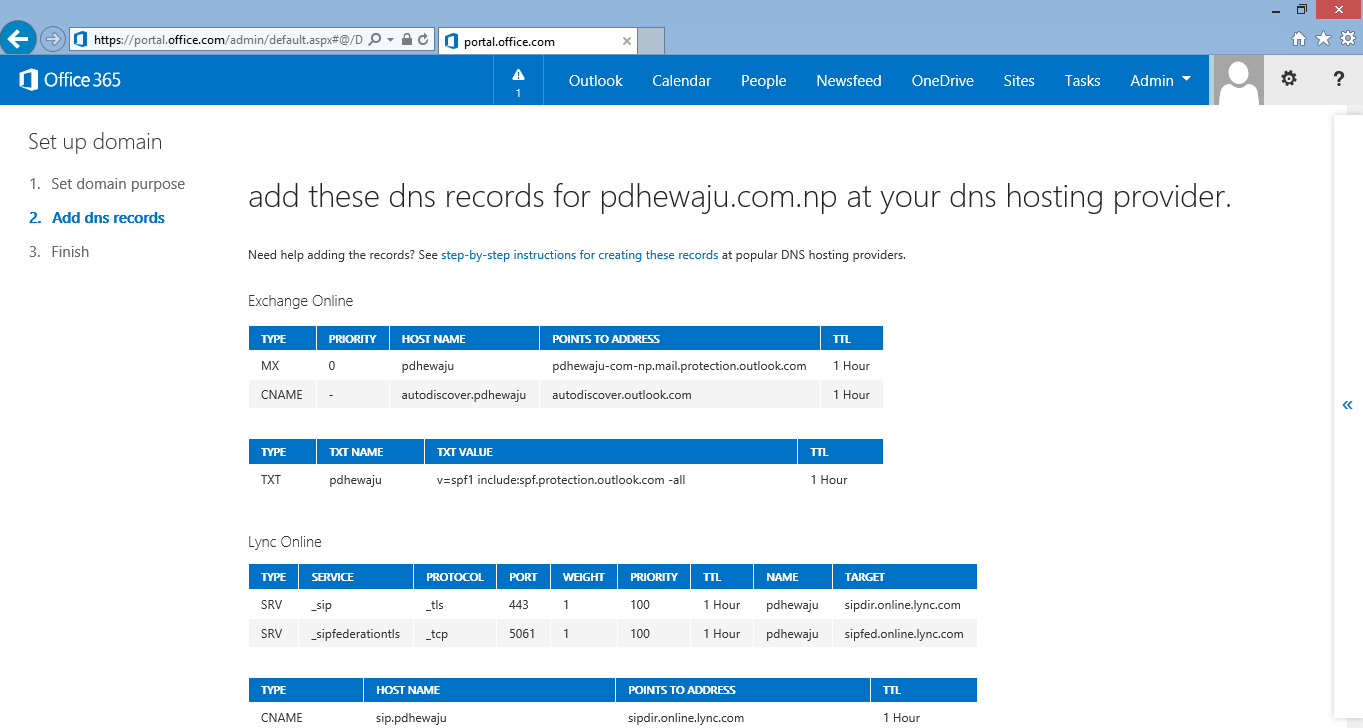Open Tasks from the top navigation
The height and width of the screenshot is (728, 1363).
[x=1082, y=81]
